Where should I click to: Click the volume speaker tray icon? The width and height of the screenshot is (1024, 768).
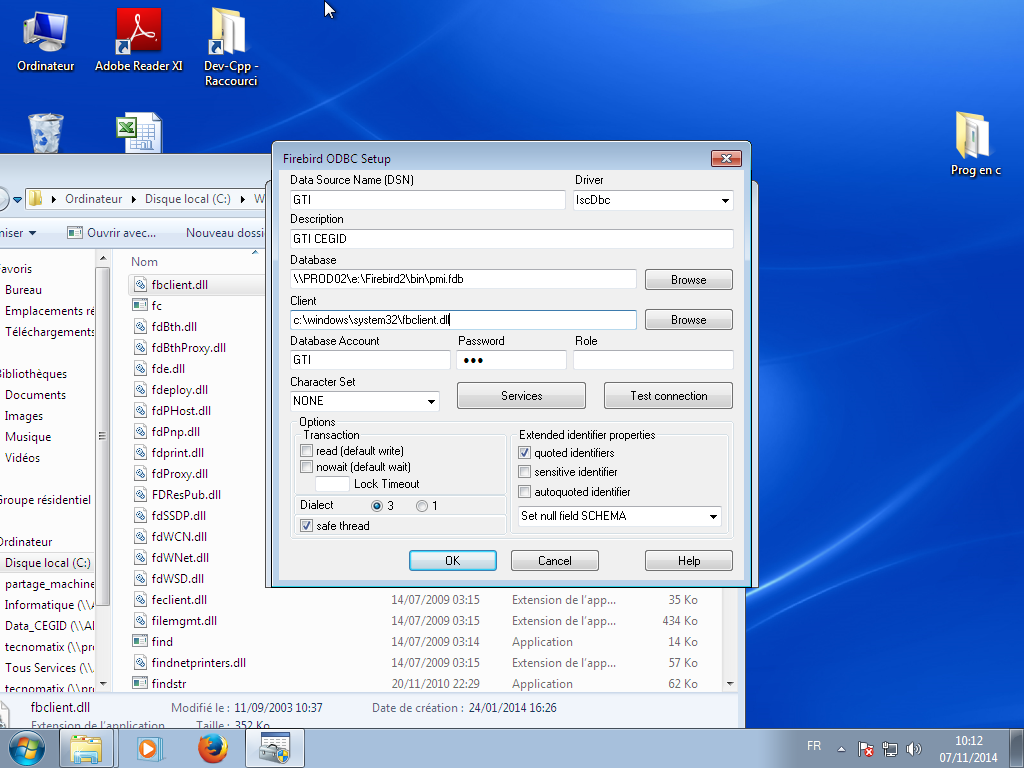(914, 749)
